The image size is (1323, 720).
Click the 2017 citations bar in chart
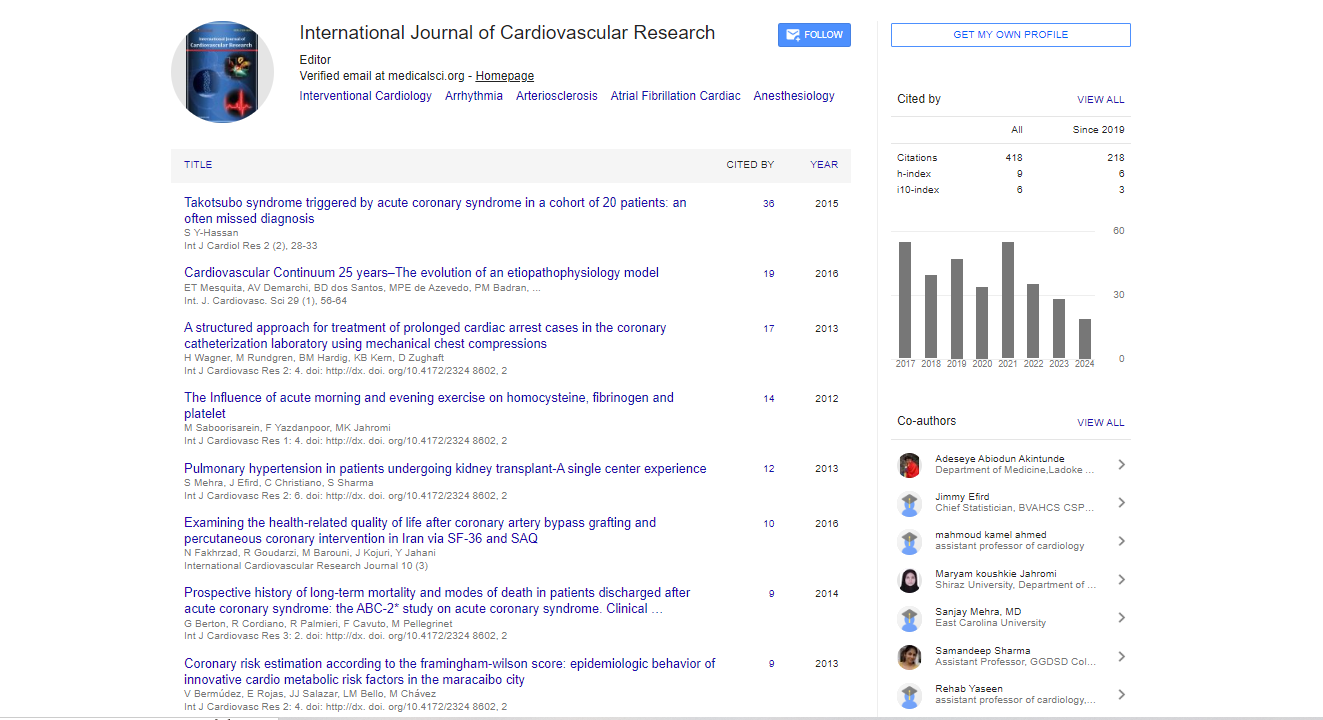905,300
